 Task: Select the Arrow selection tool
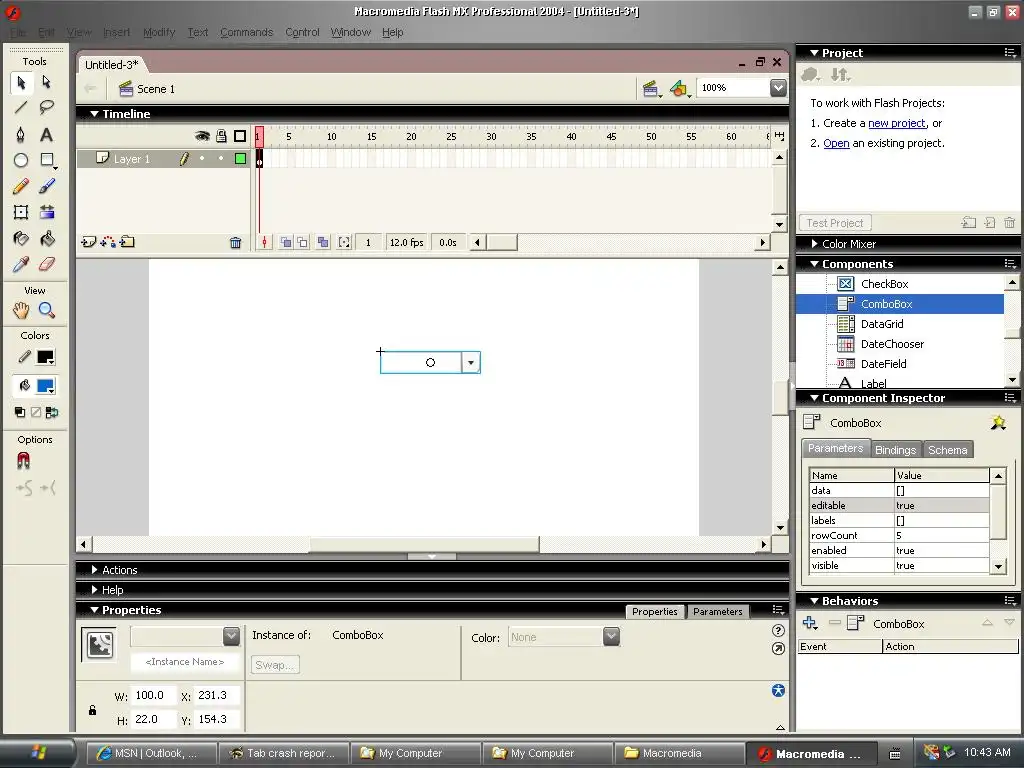[21, 82]
